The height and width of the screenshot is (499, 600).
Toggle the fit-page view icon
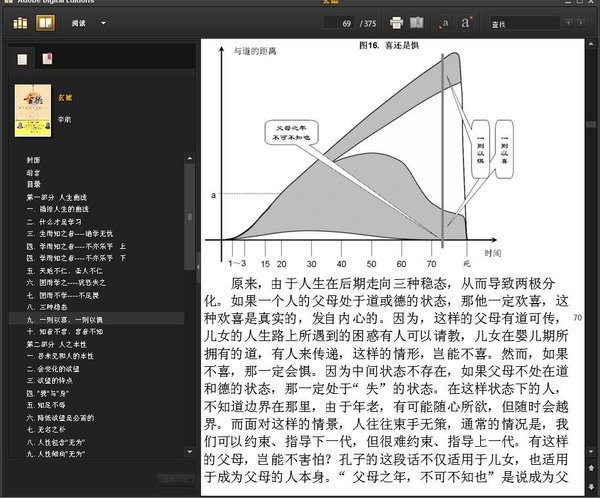417,23
